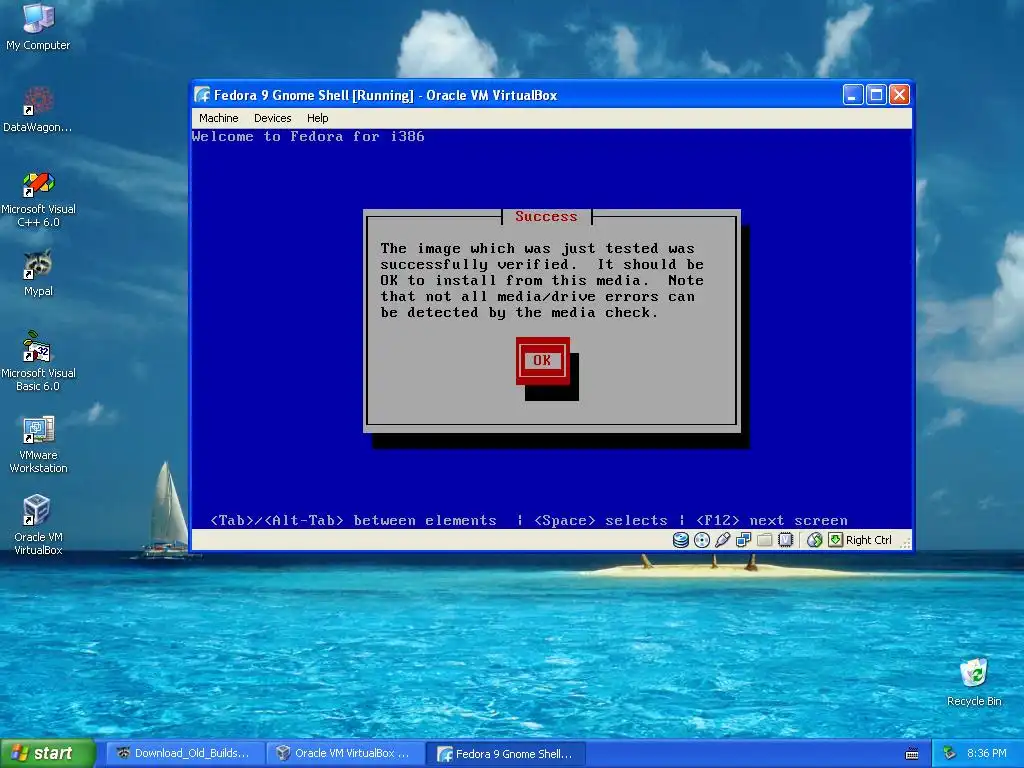The image size is (1024, 768).
Task: Select the DataWagon desktop shortcut
Action: 38,109
